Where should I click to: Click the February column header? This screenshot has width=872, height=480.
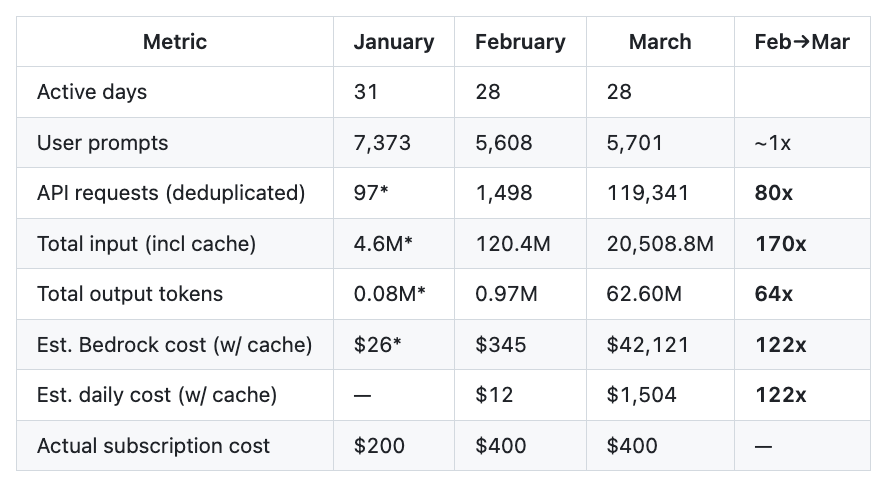[x=520, y=42]
